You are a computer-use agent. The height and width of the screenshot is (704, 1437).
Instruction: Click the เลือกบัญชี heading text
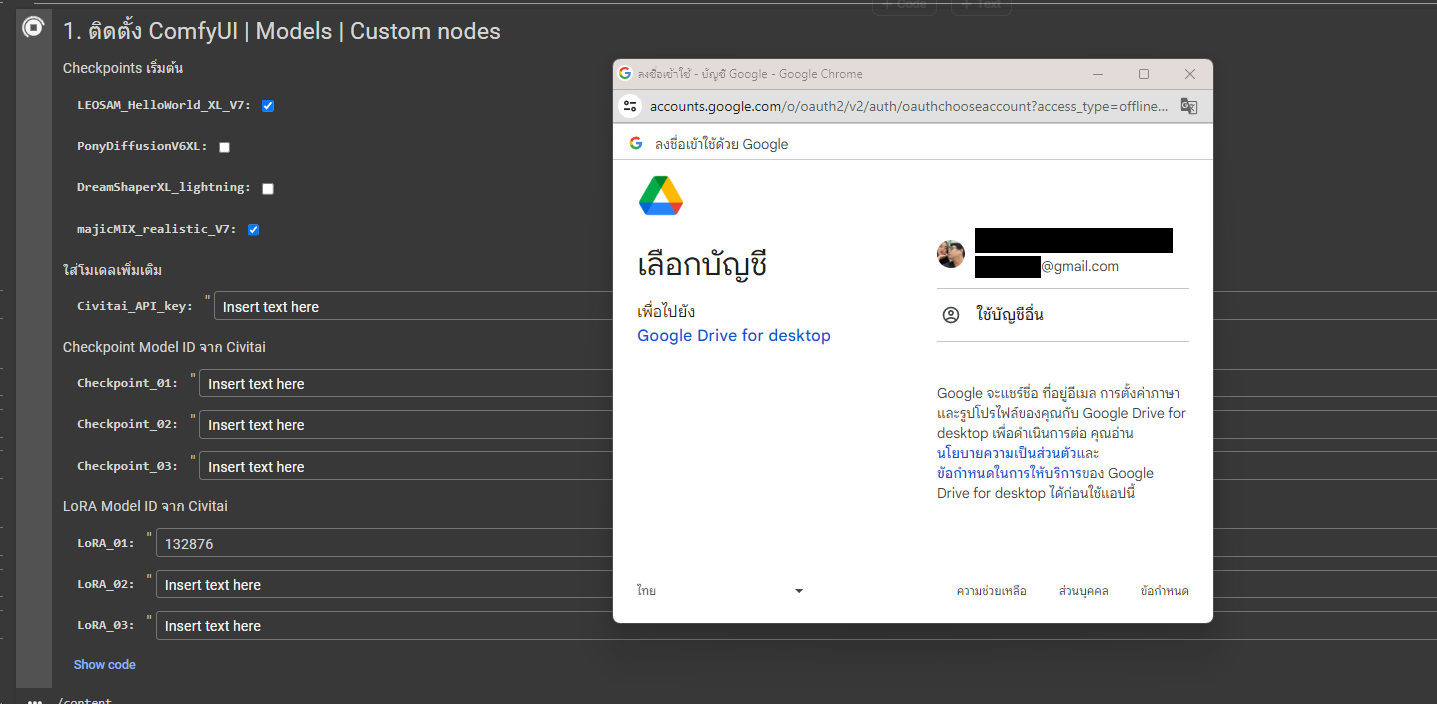(x=703, y=266)
